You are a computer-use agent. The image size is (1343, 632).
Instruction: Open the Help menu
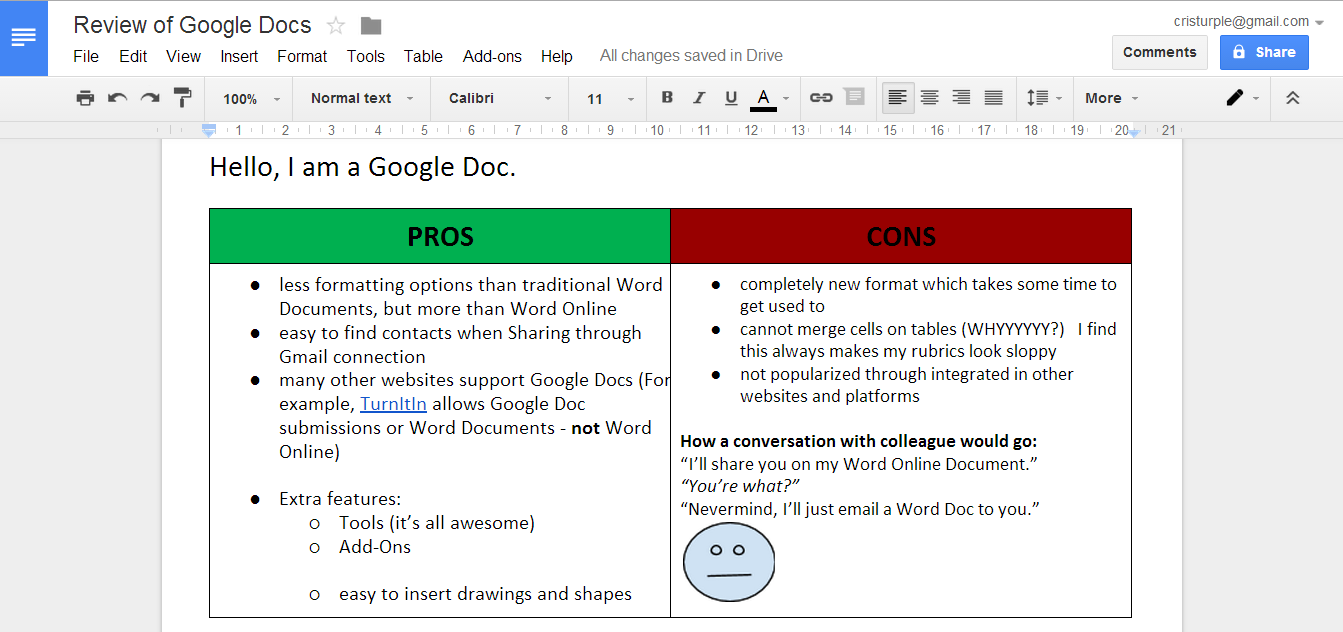click(557, 56)
